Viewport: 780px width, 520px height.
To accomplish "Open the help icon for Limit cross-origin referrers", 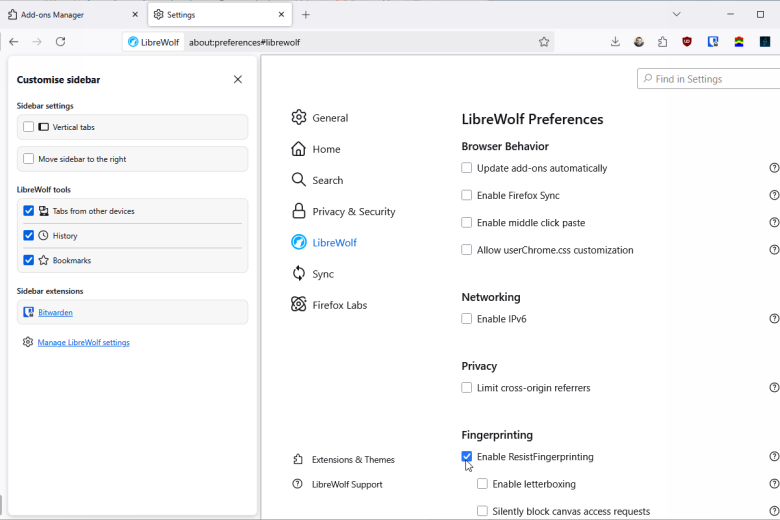I will [774, 388].
